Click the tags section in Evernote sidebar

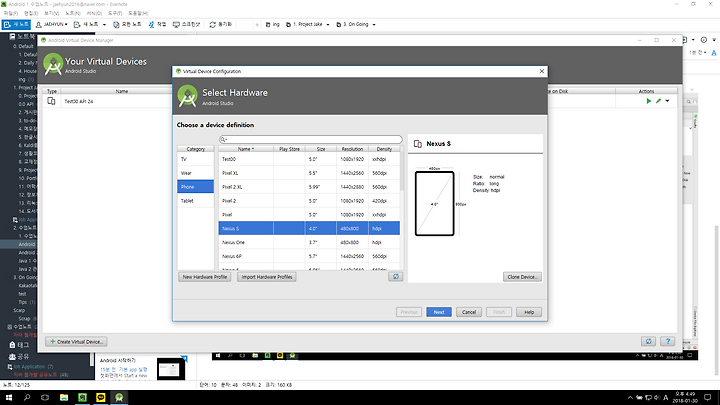click(19, 344)
